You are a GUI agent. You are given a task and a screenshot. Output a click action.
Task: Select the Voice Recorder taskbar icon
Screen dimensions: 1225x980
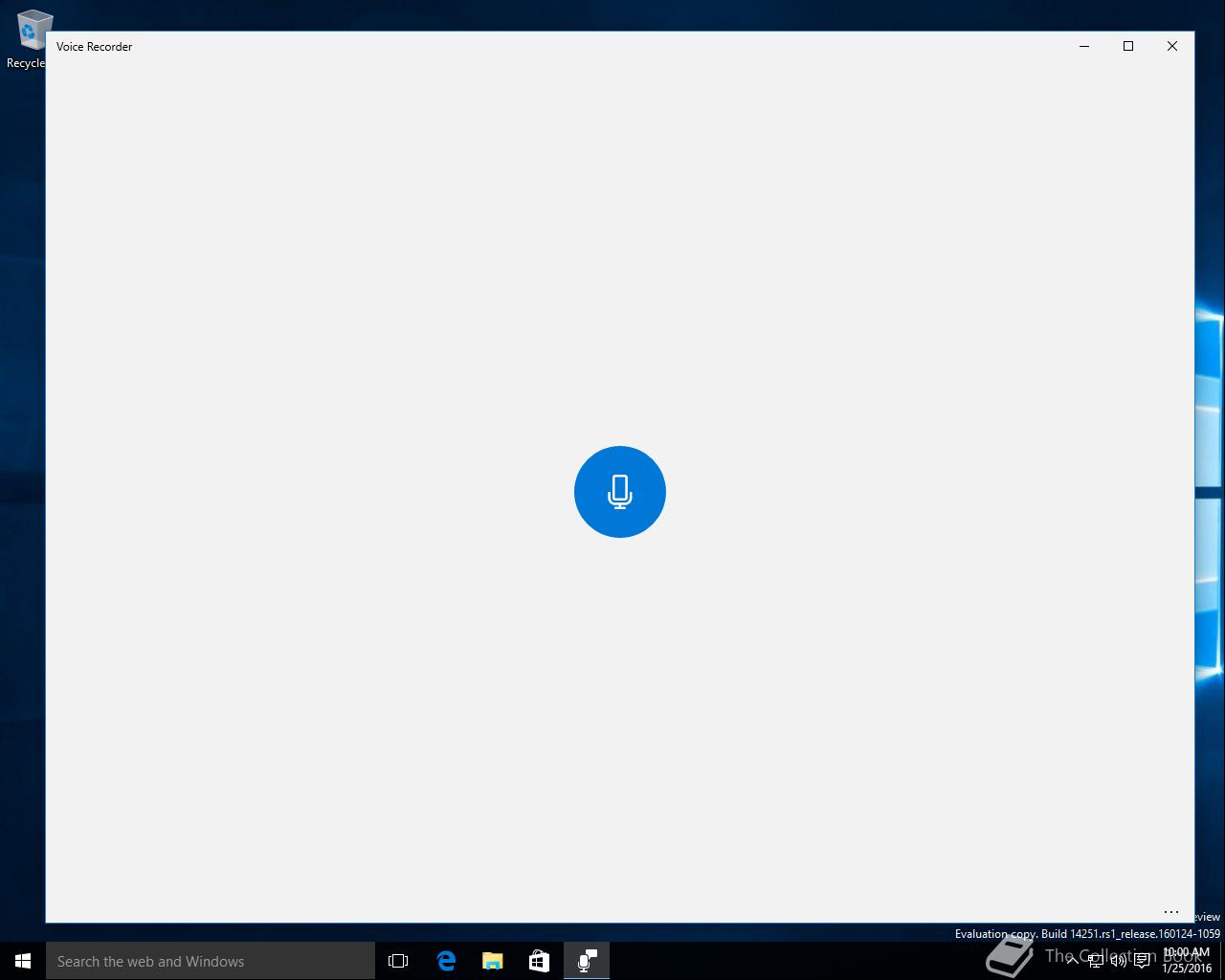pos(587,961)
